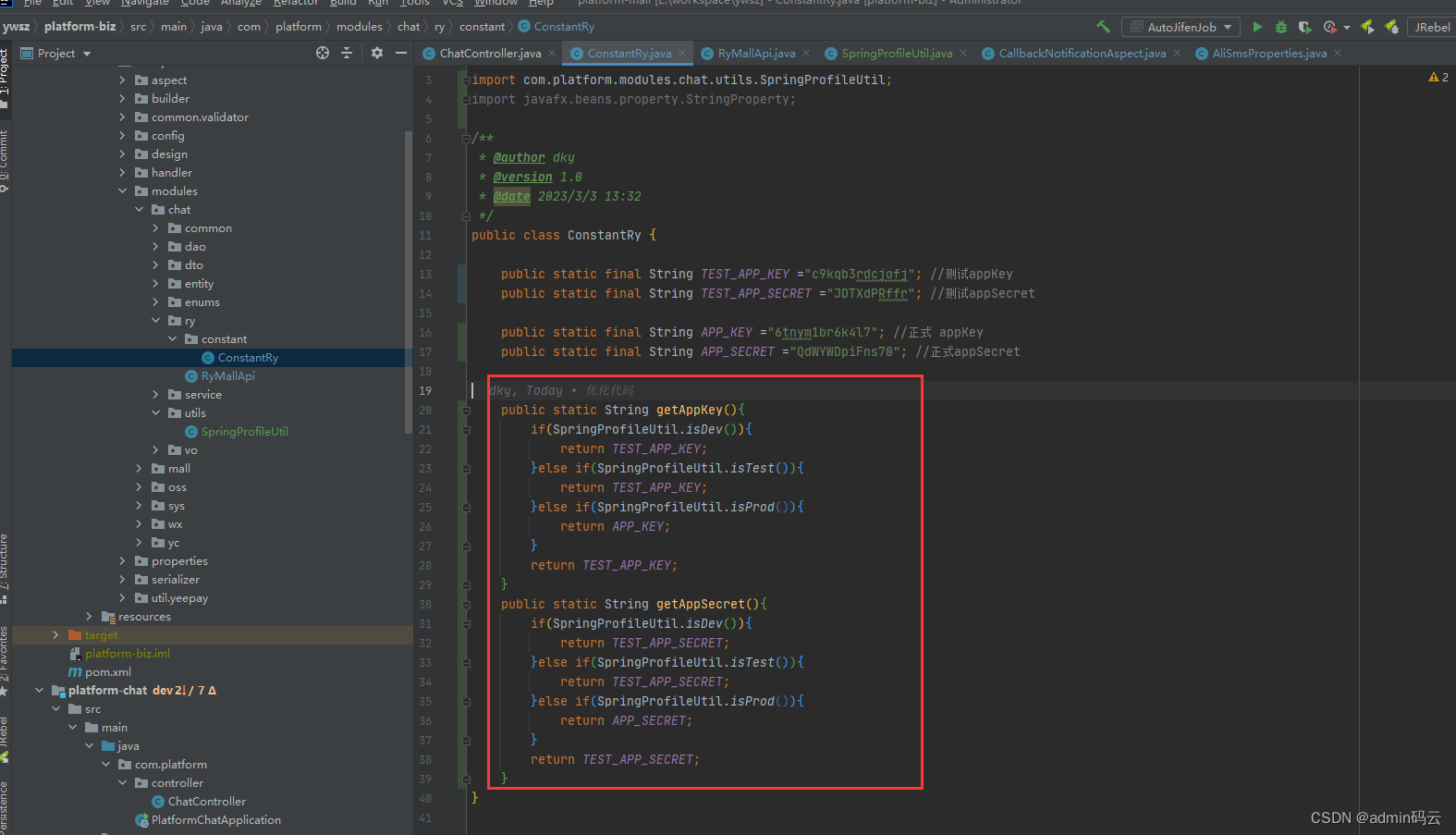Click the Build Project hammer icon
The image size is (1456, 835).
(1103, 27)
